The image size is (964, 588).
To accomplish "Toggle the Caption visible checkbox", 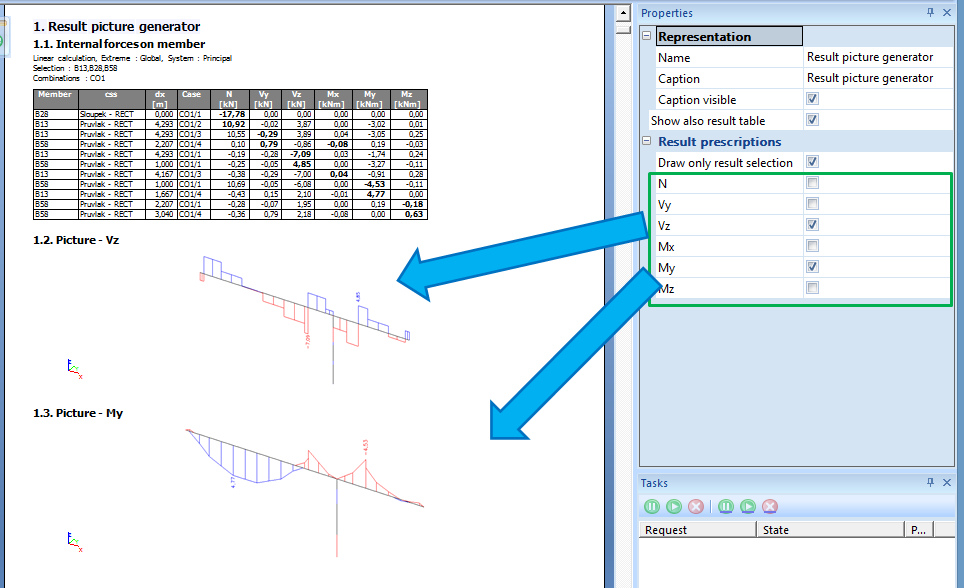I will pos(813,99).
